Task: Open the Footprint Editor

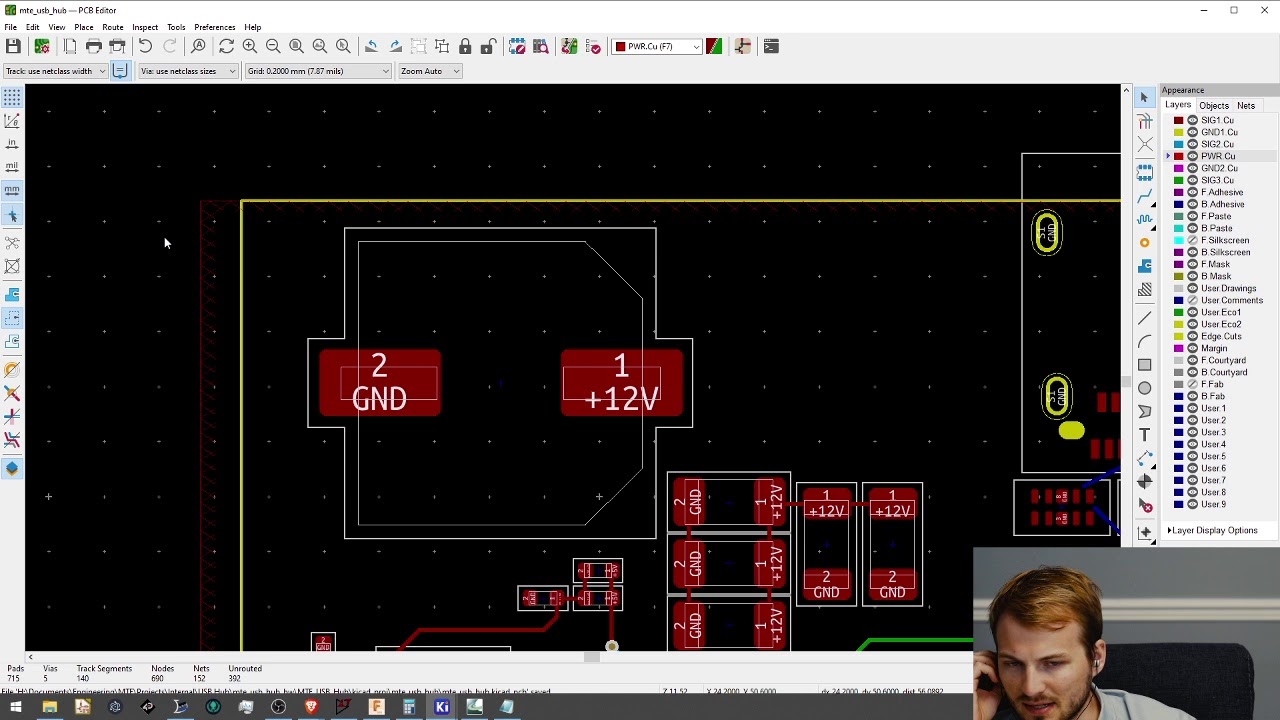Action: [517, 46]
